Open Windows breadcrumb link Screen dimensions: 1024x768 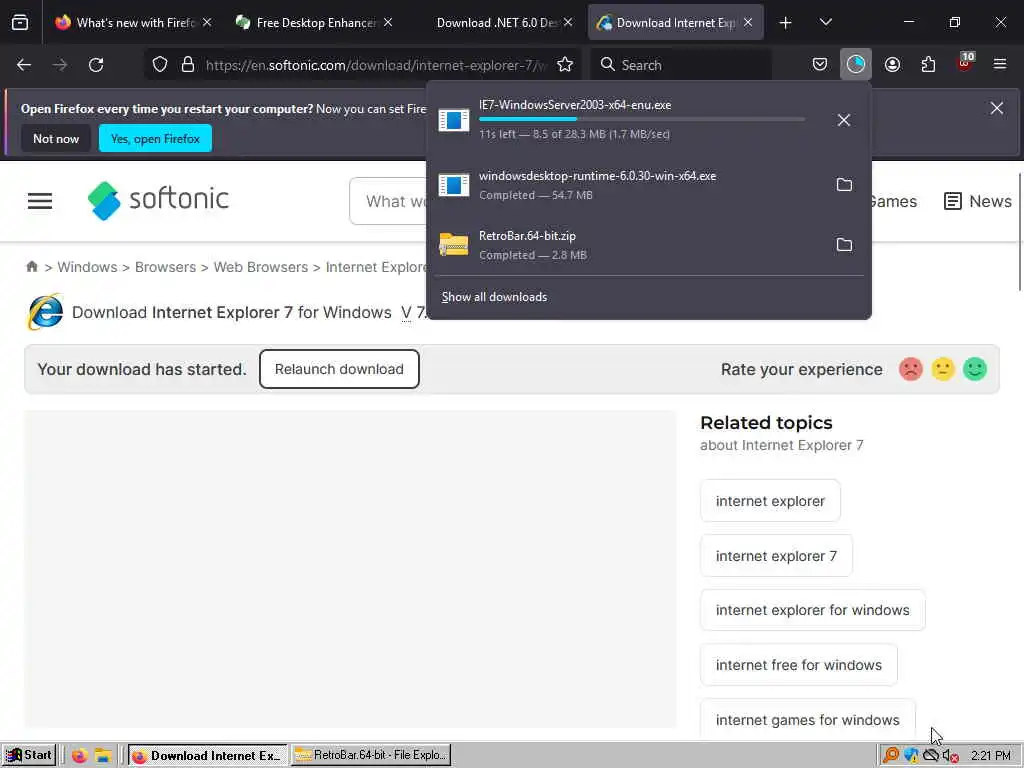tap(87, 267)
